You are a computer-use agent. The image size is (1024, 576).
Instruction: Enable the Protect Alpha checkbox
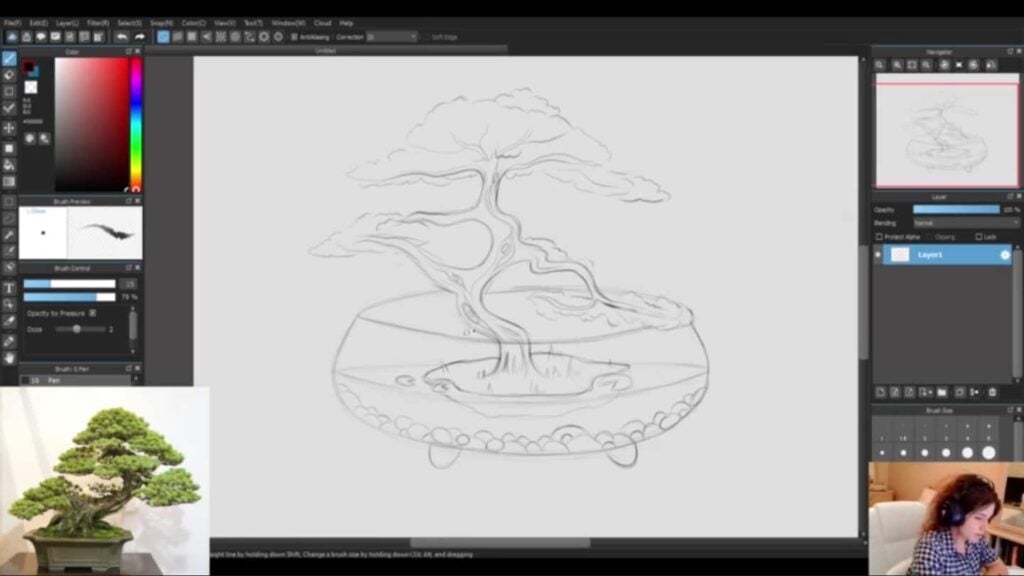coord(879,237)
